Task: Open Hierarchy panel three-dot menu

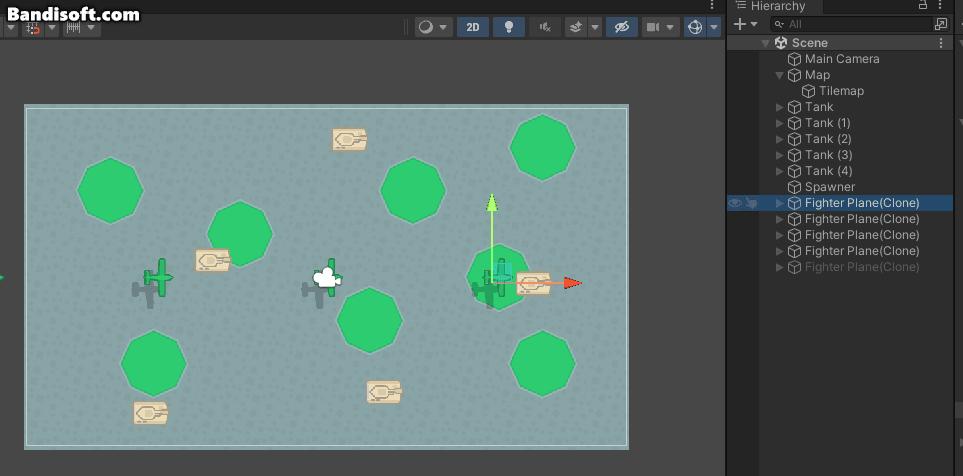Action: 940,6
